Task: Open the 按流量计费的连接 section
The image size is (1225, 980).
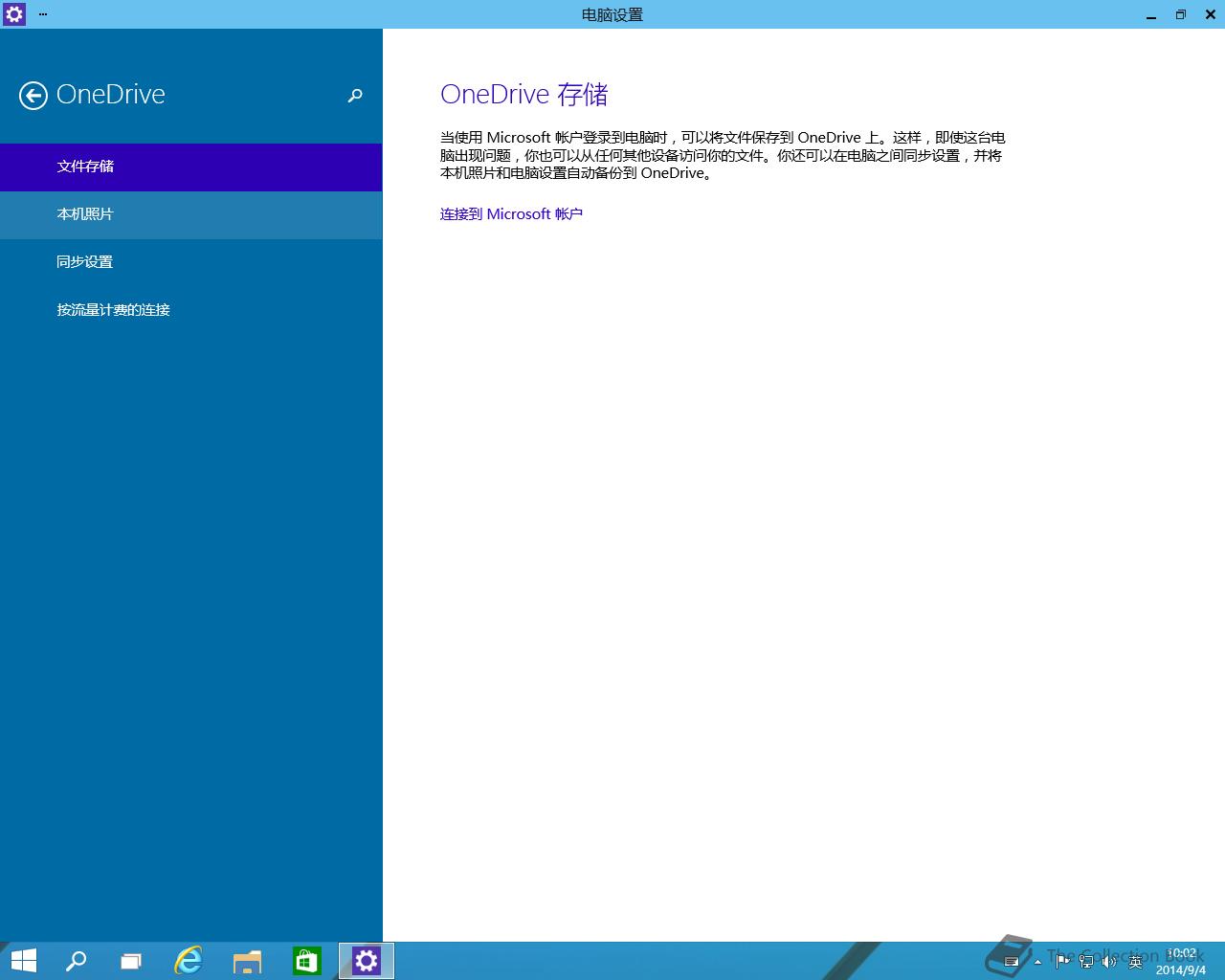Action: pyautogui.click(x=191, y=310)
